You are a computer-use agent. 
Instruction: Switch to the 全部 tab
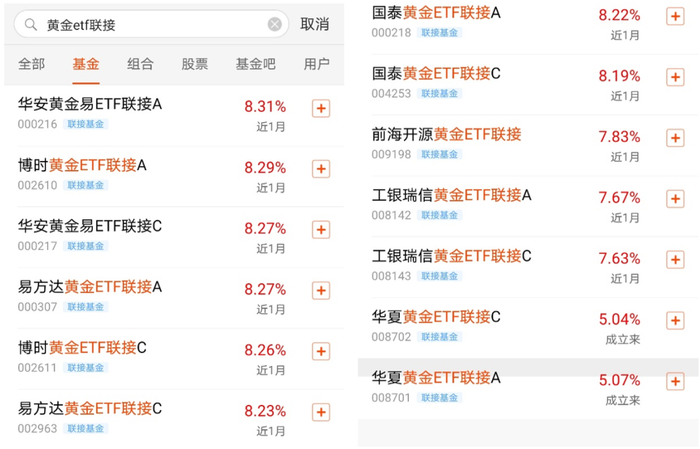[x=32, y=64]
